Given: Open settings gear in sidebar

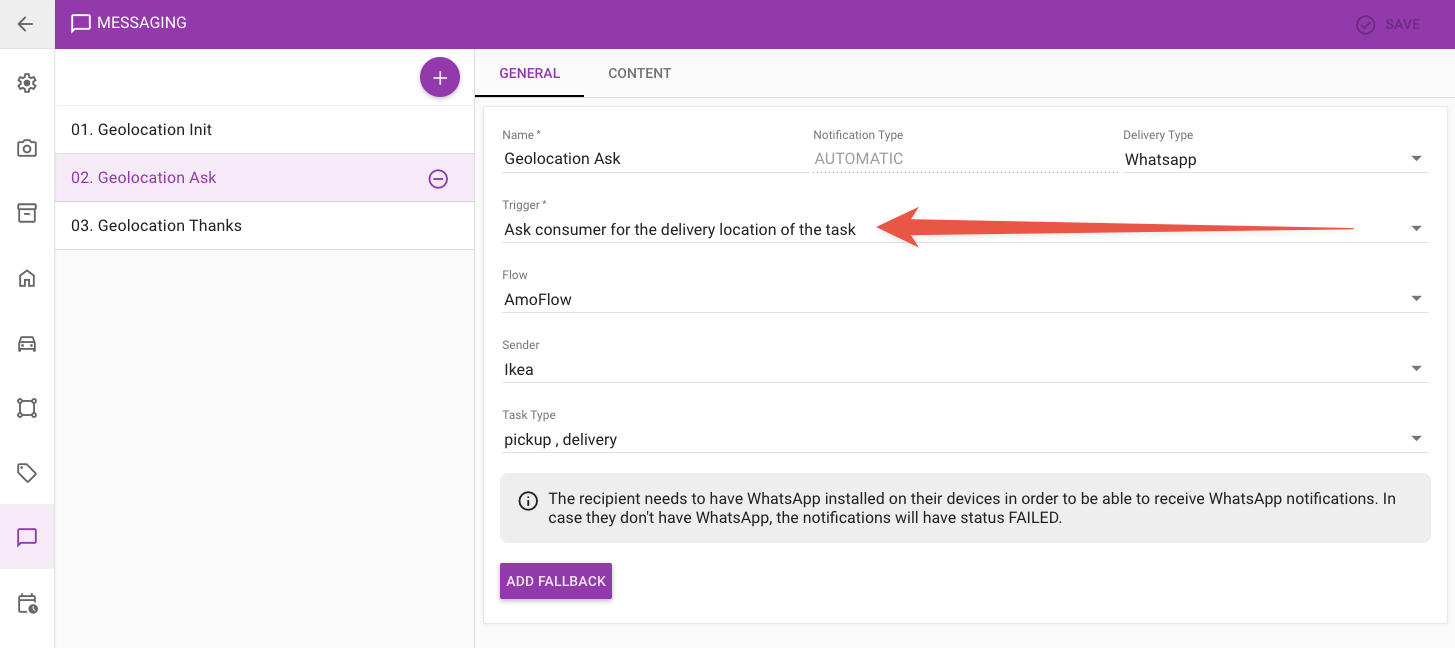Looking at the screenshot, I should (27, 83).
